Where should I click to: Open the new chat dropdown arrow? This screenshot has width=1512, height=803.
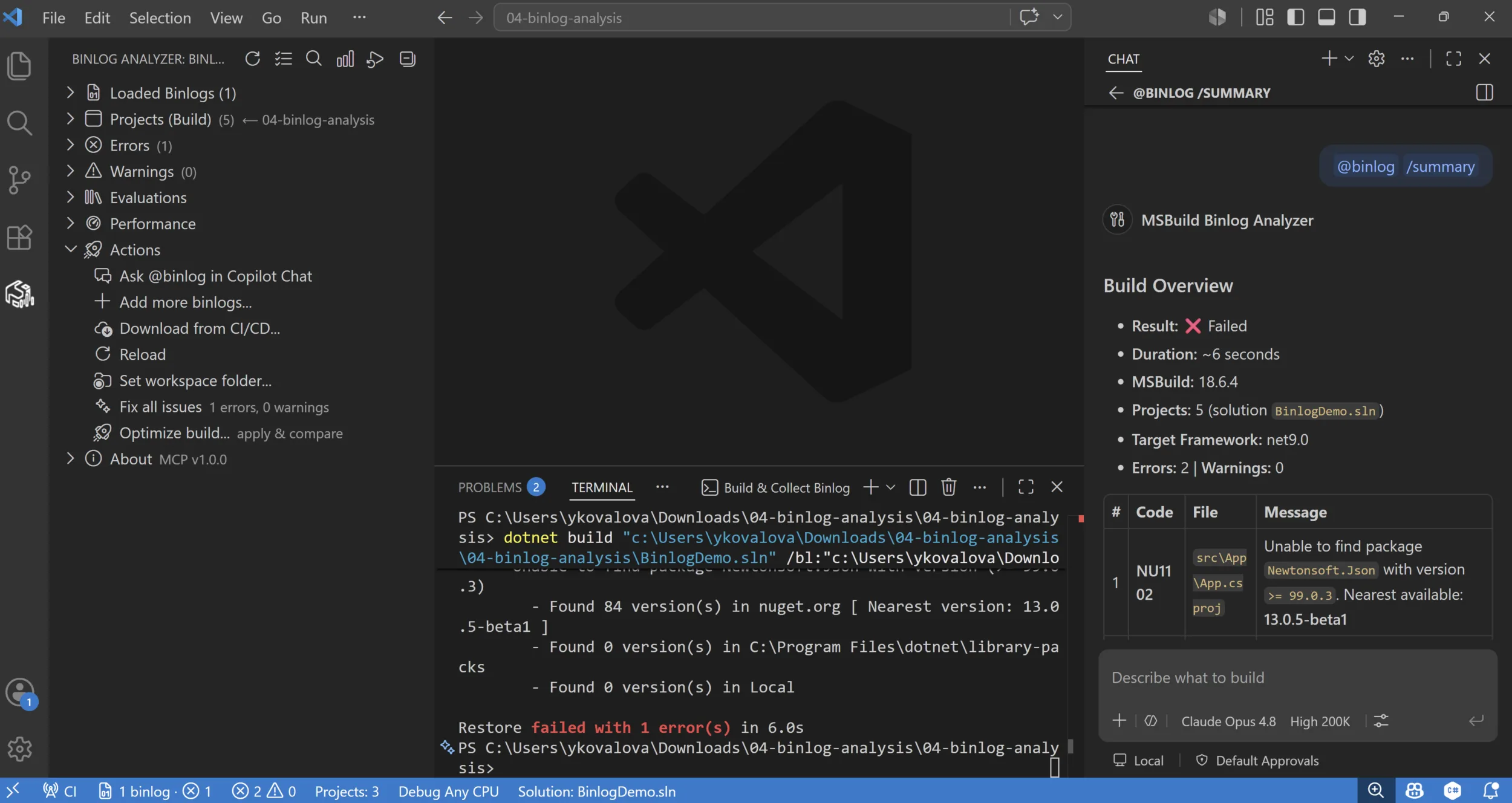coord(1349,59)
